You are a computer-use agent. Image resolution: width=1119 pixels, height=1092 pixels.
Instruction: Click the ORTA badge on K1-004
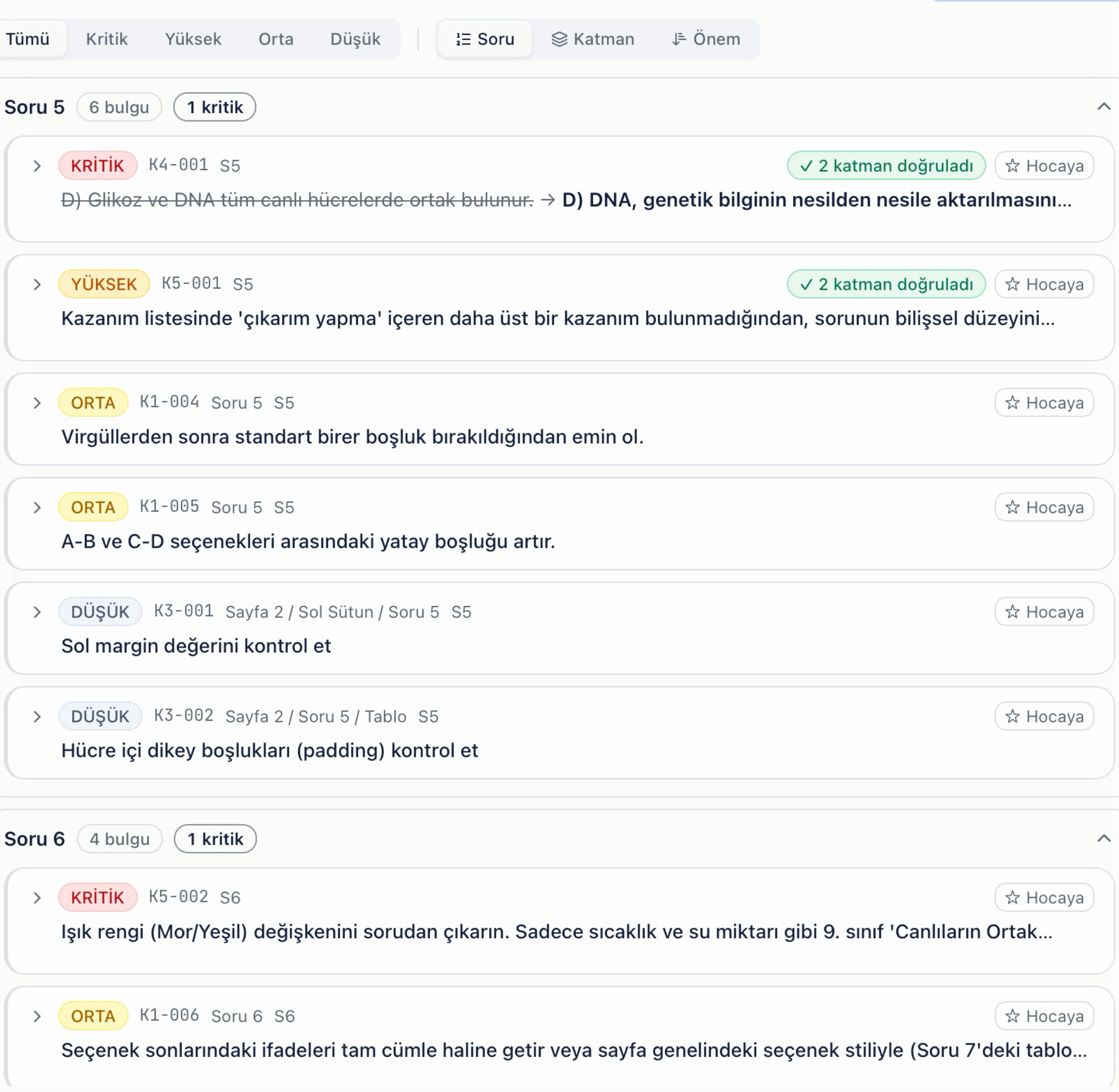click(x=93, y=403)
